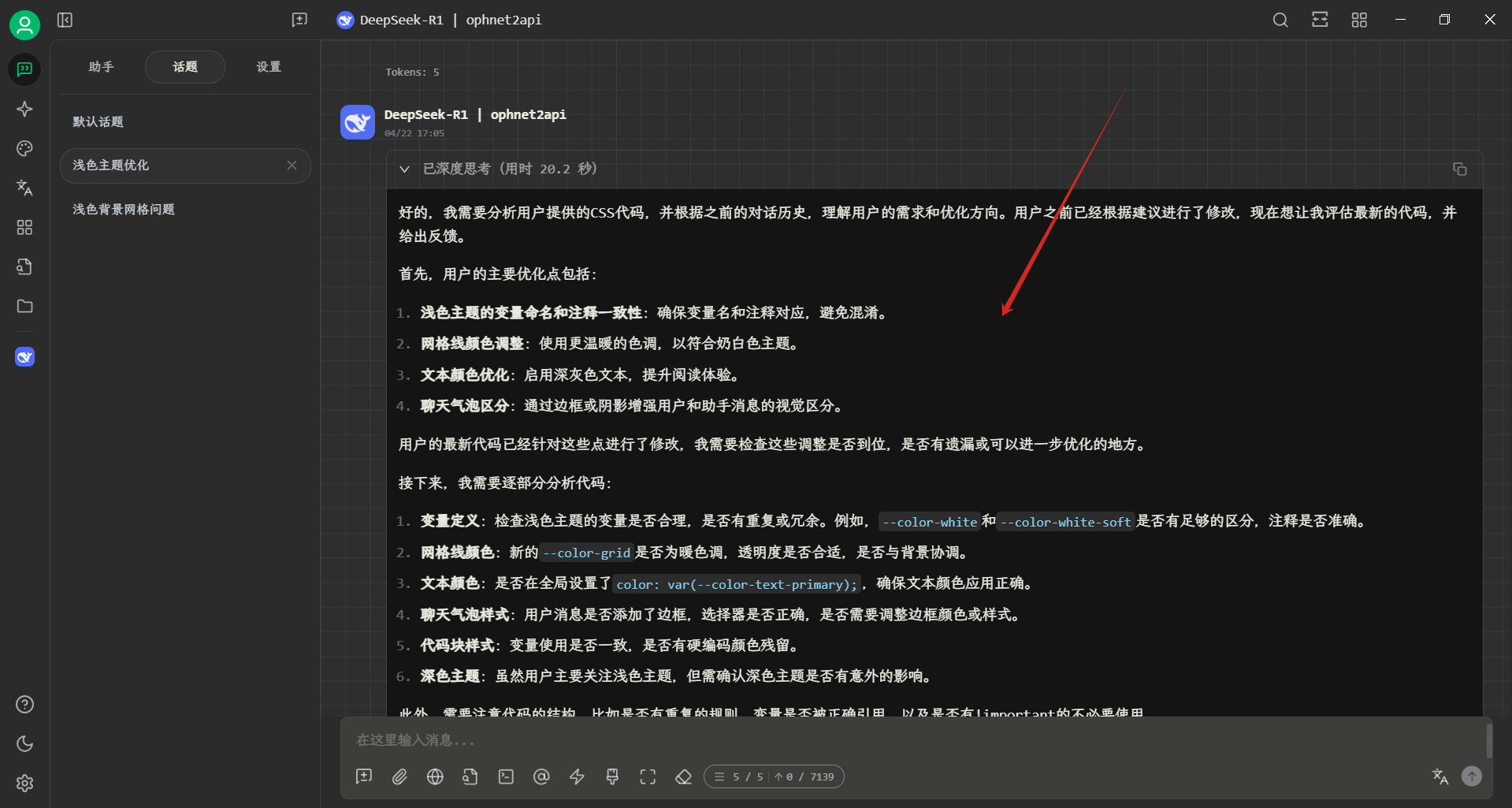Open translate page in sidebar
Viewport: 1512px width, 808px height.
(24, 188)
